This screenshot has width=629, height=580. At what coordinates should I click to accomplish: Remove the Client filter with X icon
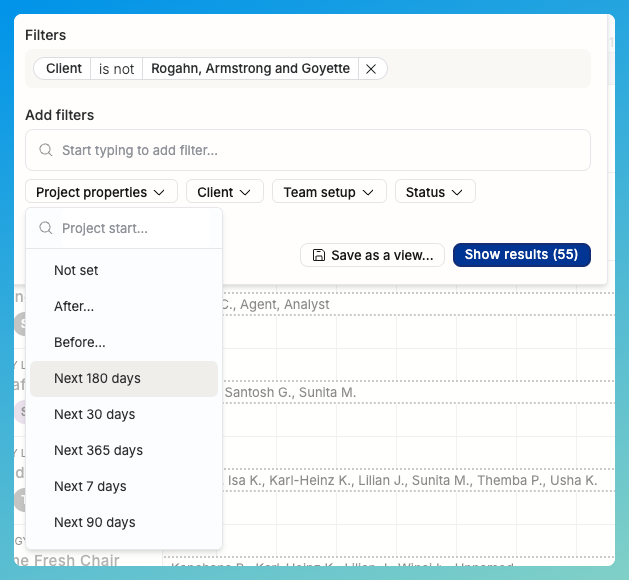pos(371,69)
